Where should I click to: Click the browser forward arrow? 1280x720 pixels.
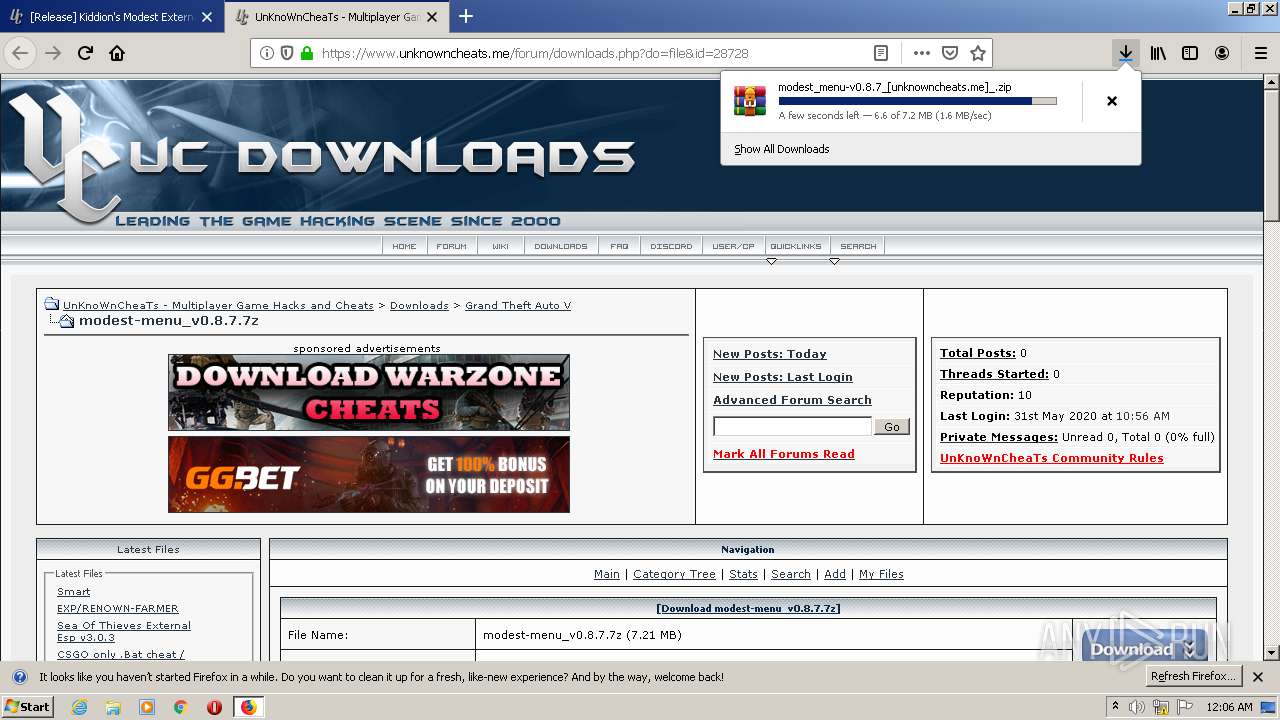pos(53,53)
